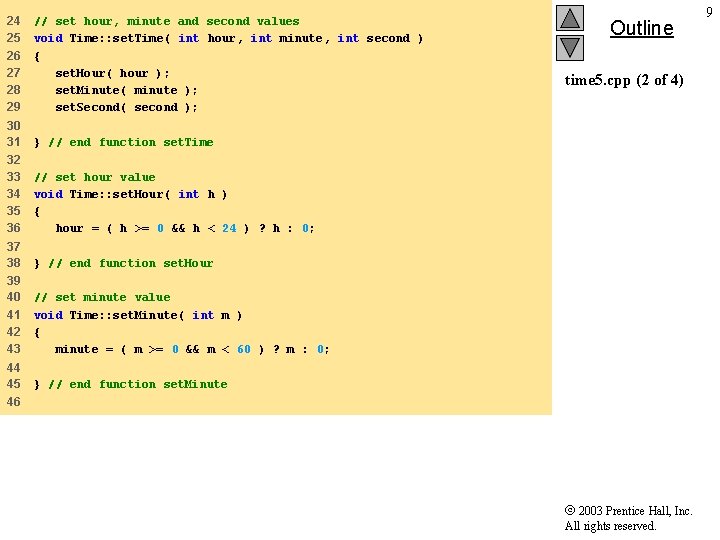
Task: Click the number 24 in the hour condition
Action: coord(229,228)
